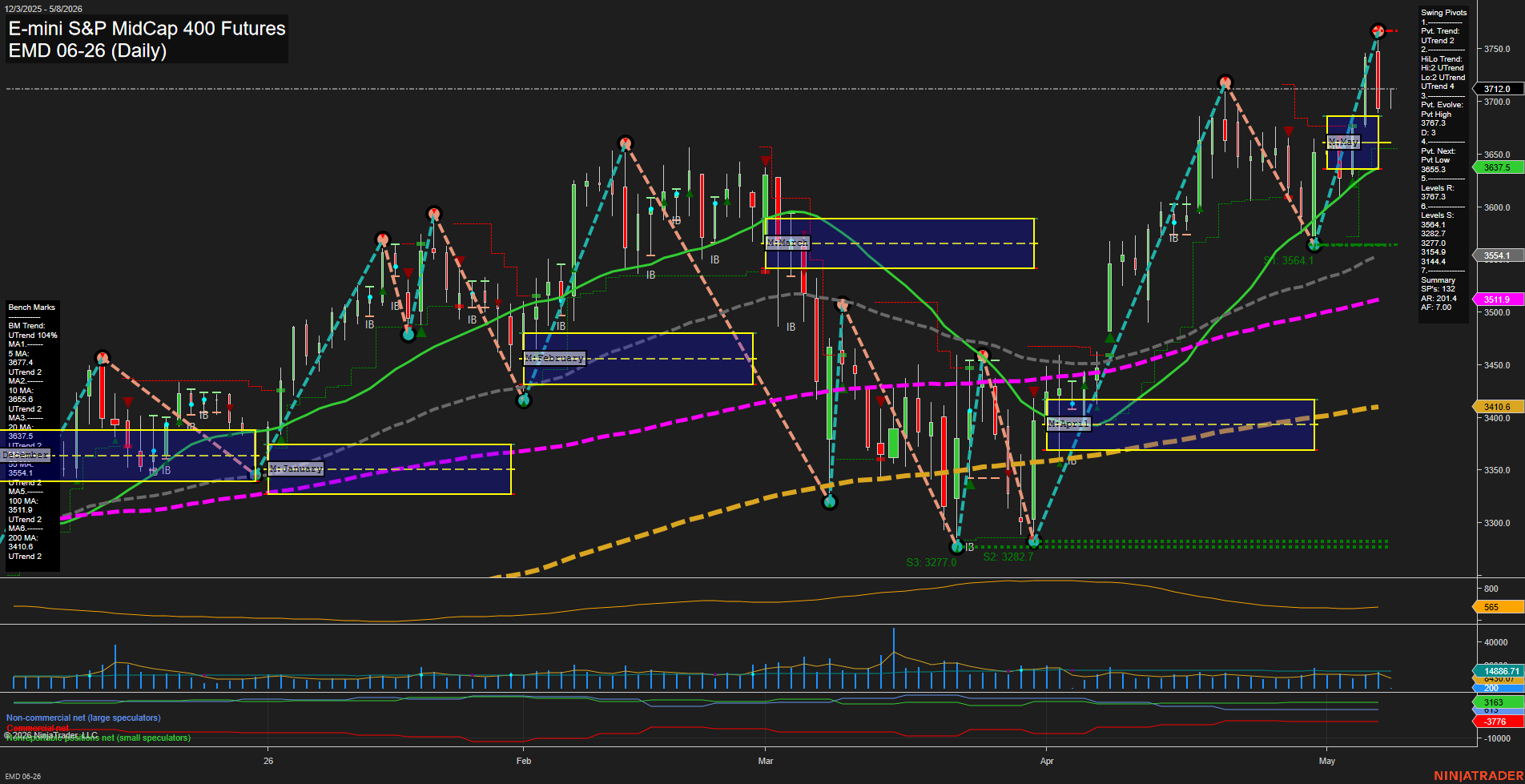Screen dimensions: 1525x784
Task: Select the M:May monthly label
Action: 1343,142
